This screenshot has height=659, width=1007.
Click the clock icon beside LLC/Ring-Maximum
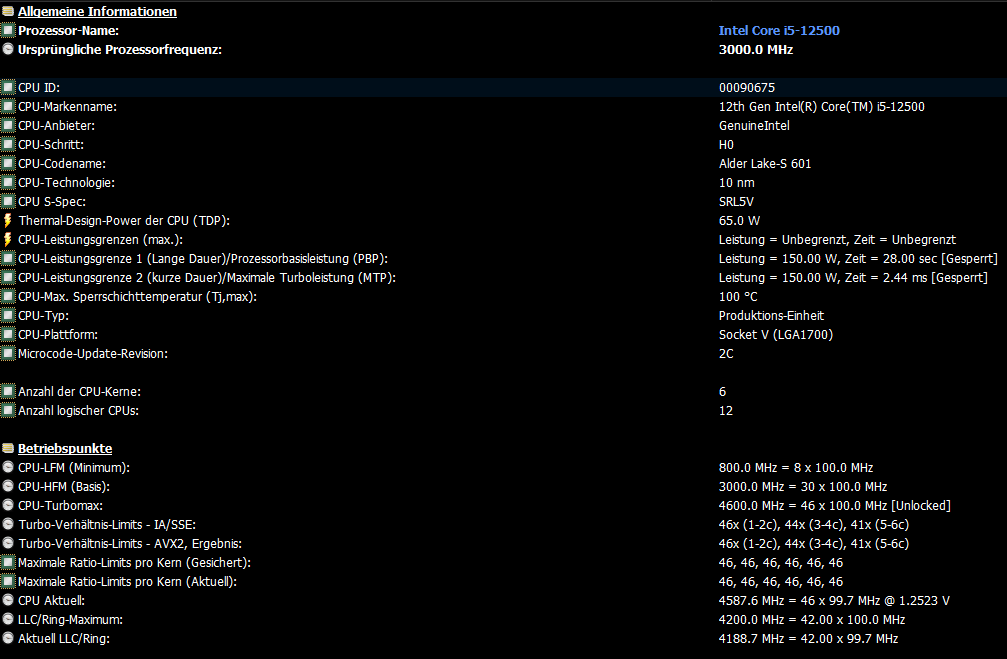(x=8, y=620)
